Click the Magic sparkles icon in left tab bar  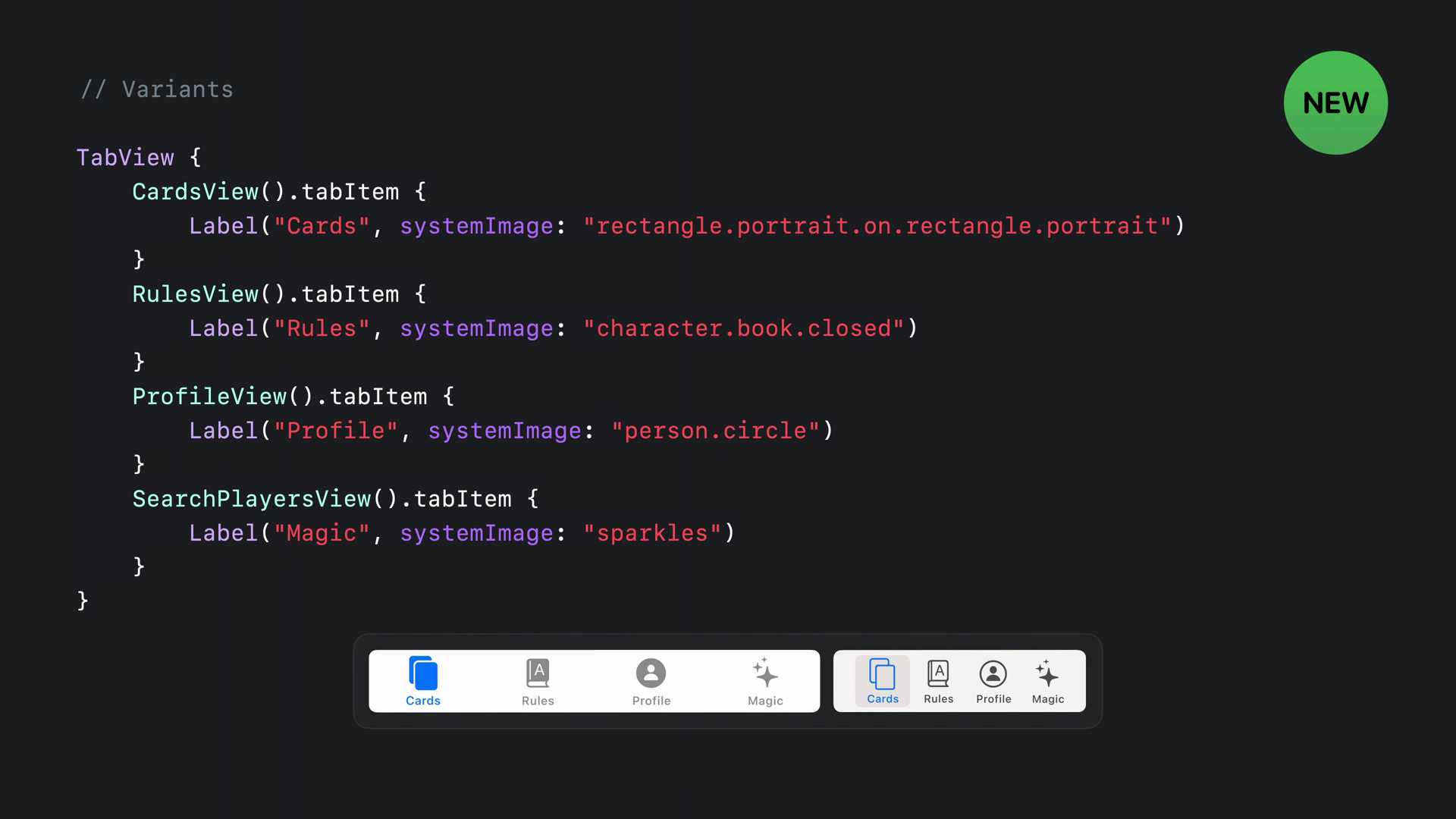click(765, 673)
